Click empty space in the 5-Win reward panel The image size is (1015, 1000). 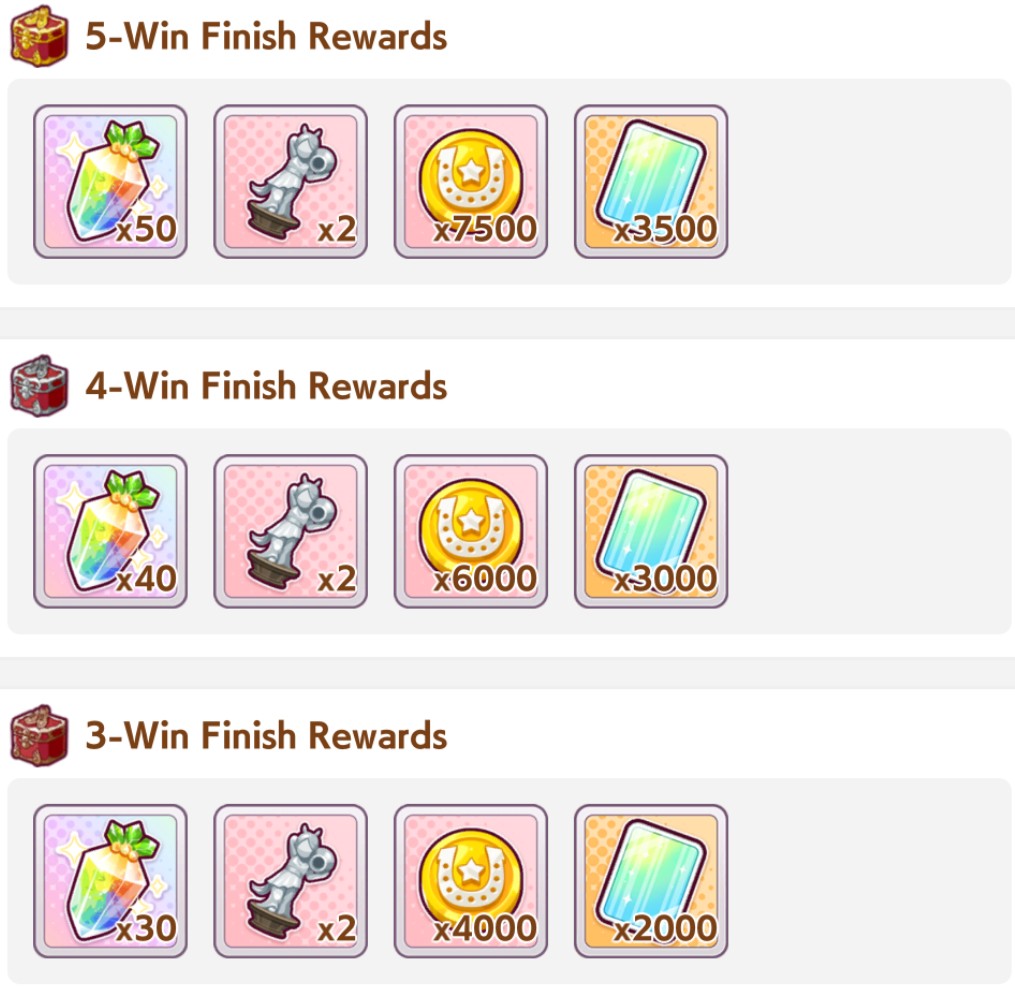867,181
